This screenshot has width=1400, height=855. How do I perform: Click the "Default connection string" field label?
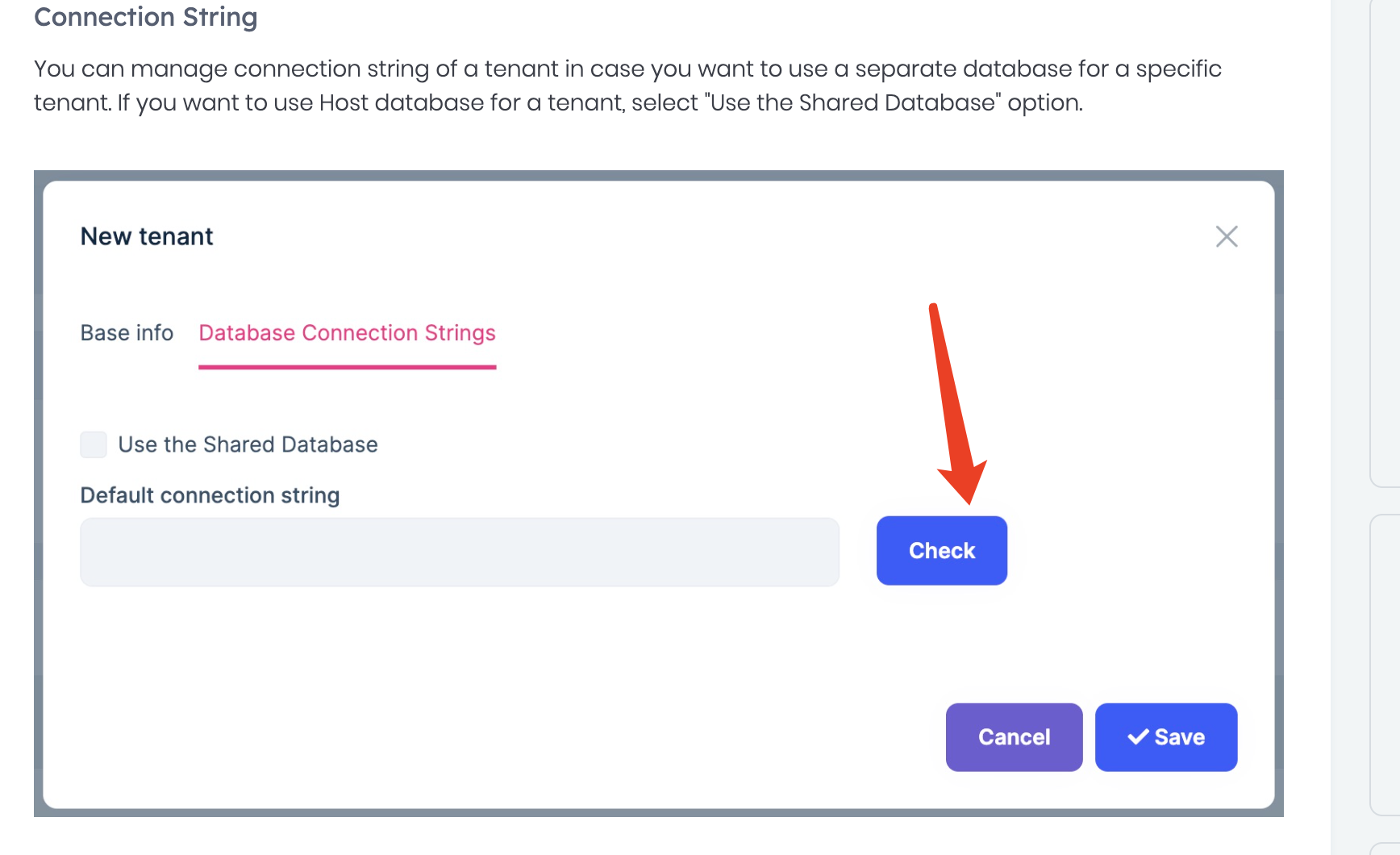tap(210, 495)
